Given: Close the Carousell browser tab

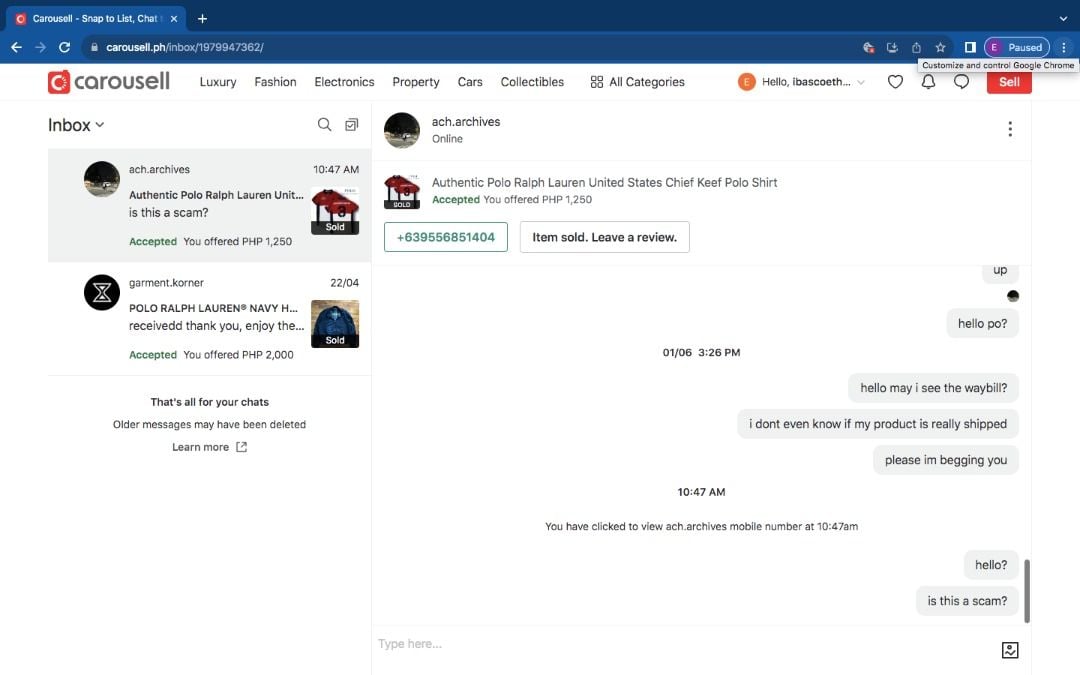Looking at the screenshot, I should 174,19.
